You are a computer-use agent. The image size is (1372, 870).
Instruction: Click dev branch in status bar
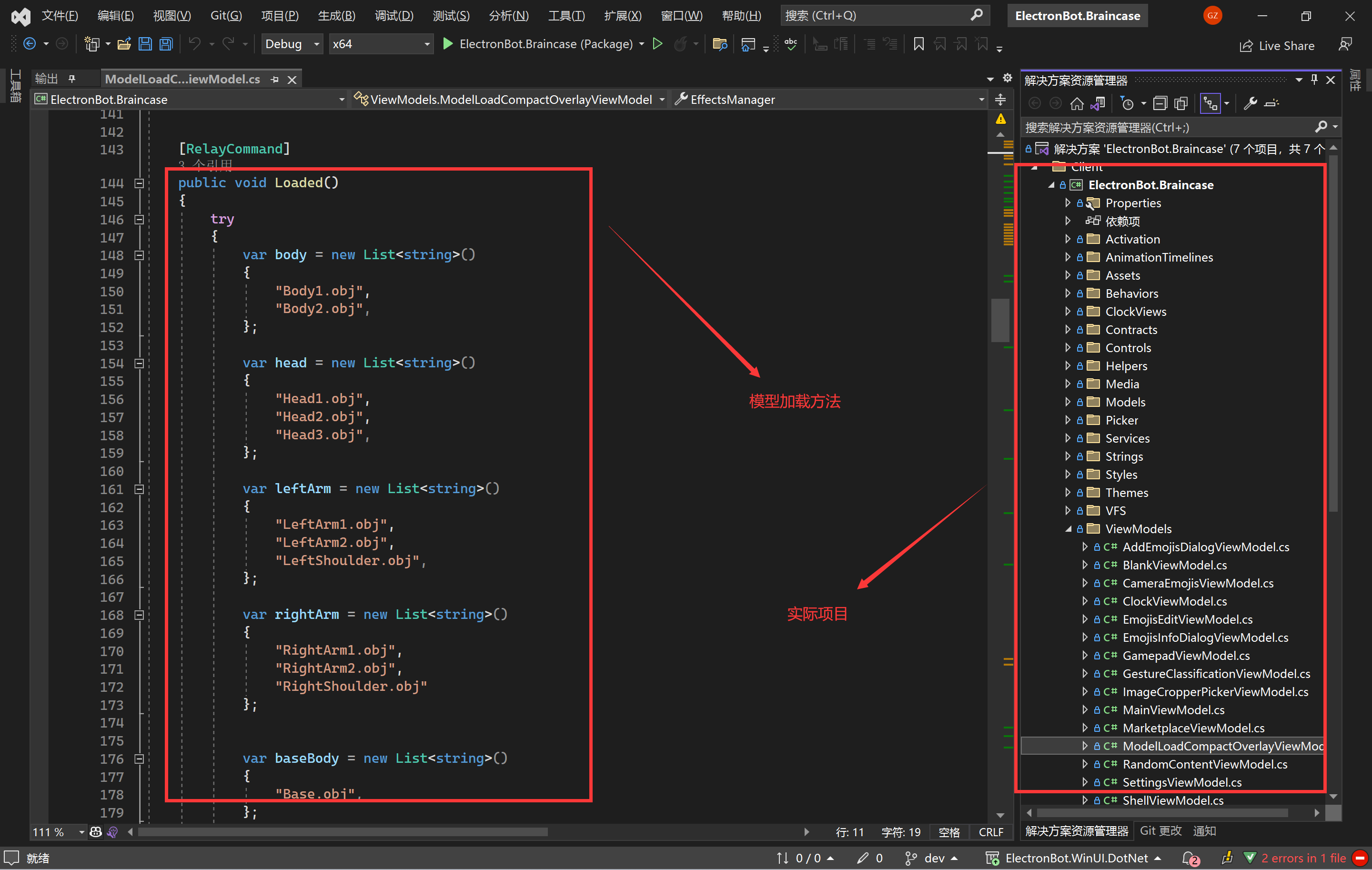point(931,858)
